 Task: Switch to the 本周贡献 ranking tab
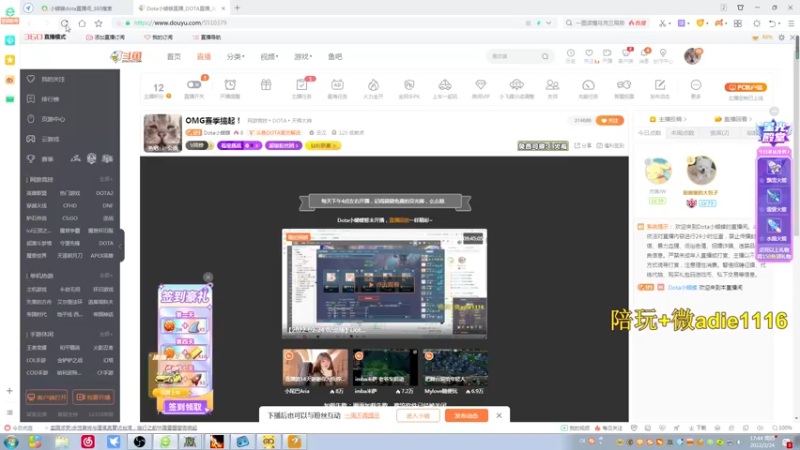683,133
